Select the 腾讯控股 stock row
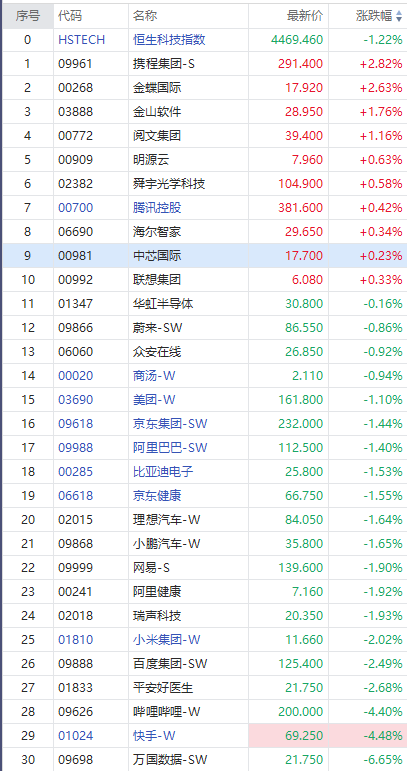407x771 pixels. click(204, 208)
